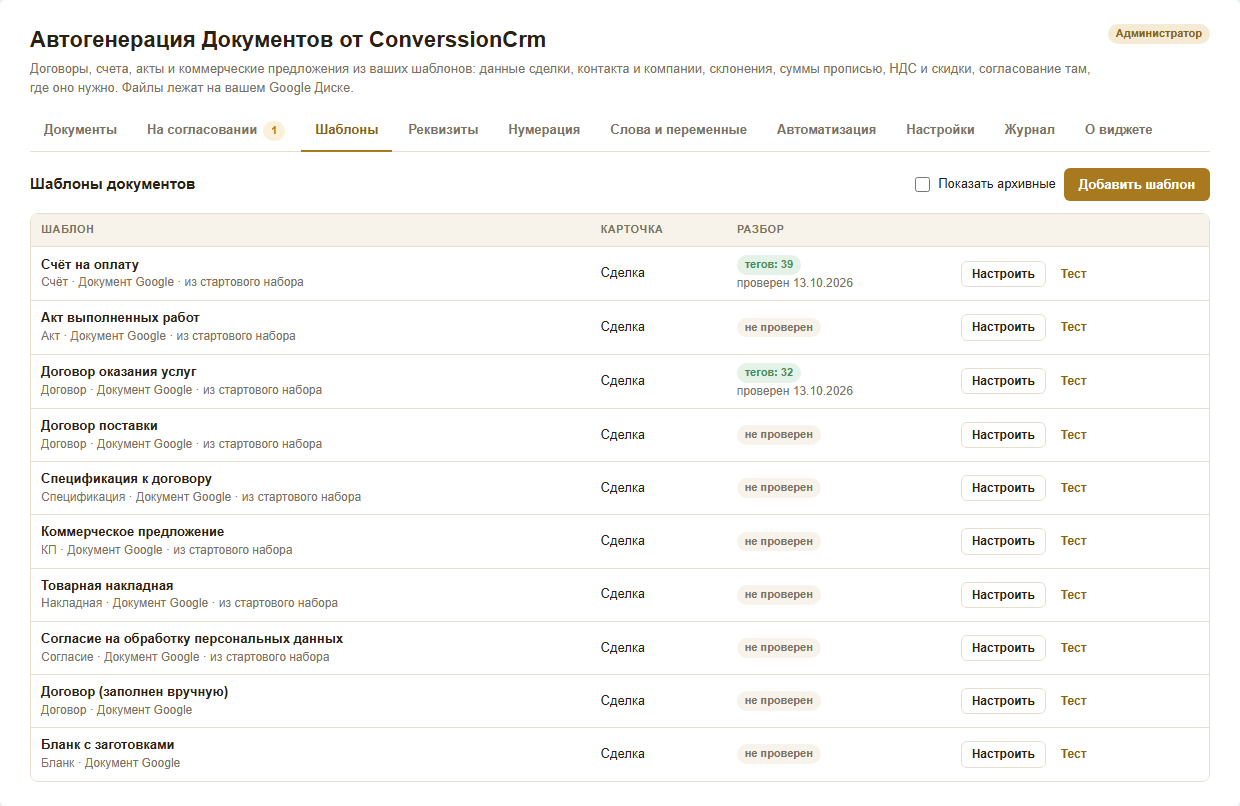Viewport: 1240px width, 806px height.
Task: Click the "Шаблоны документов" heading
Action: pyautogui.click(x=113, y=184)
